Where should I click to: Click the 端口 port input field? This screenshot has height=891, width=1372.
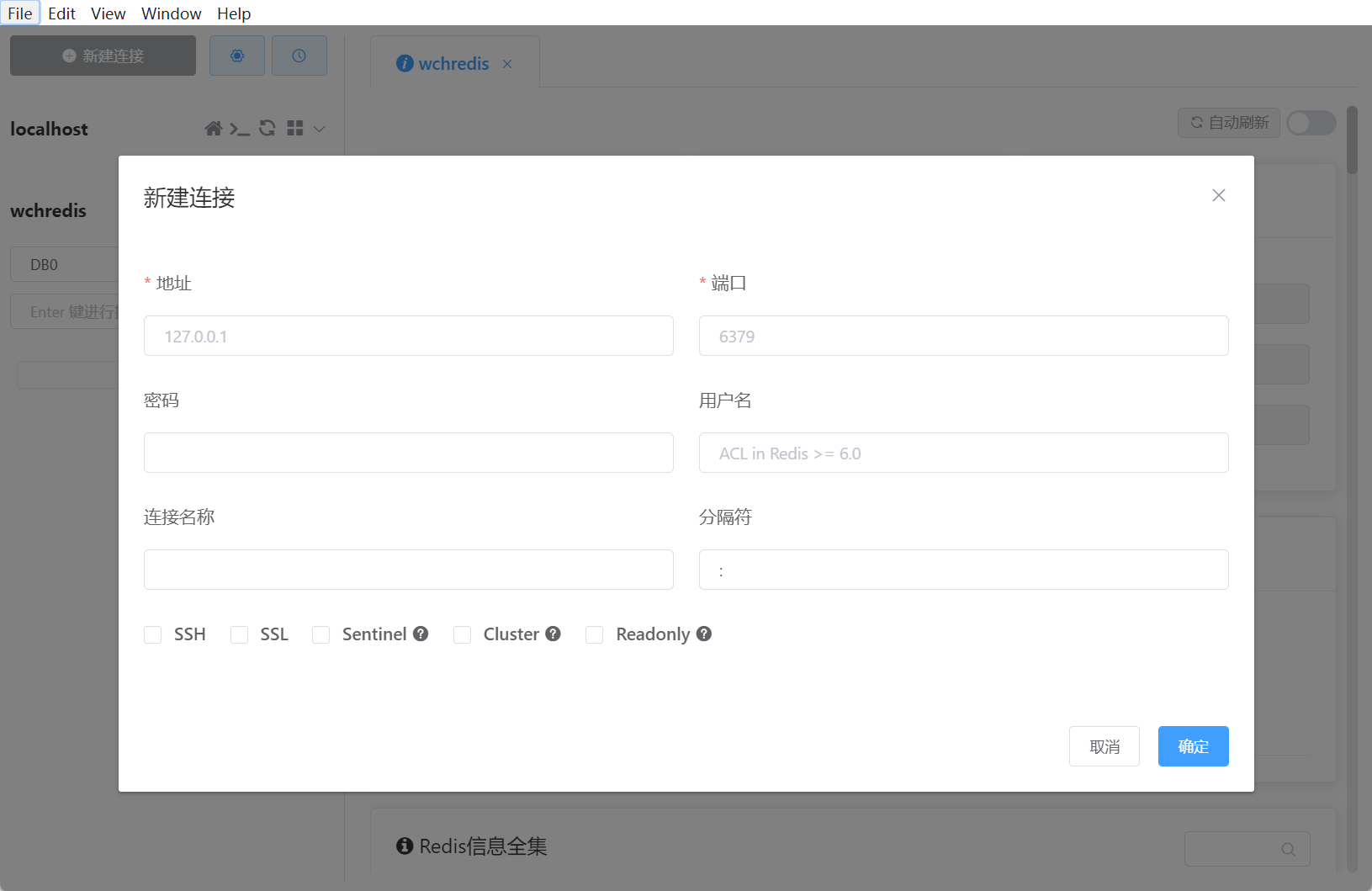tap(964, 336)
